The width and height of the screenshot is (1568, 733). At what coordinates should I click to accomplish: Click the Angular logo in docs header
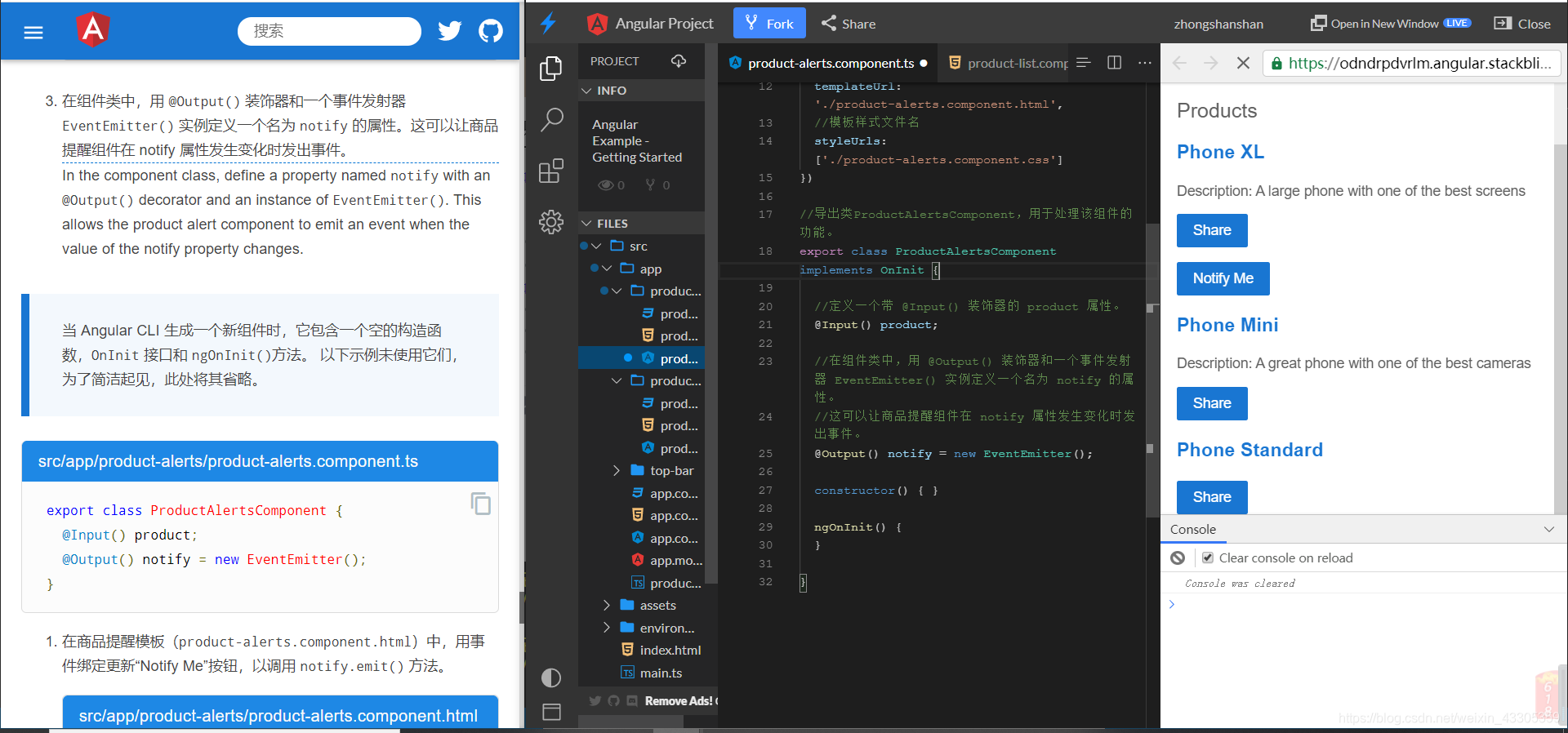coord(93,29)
